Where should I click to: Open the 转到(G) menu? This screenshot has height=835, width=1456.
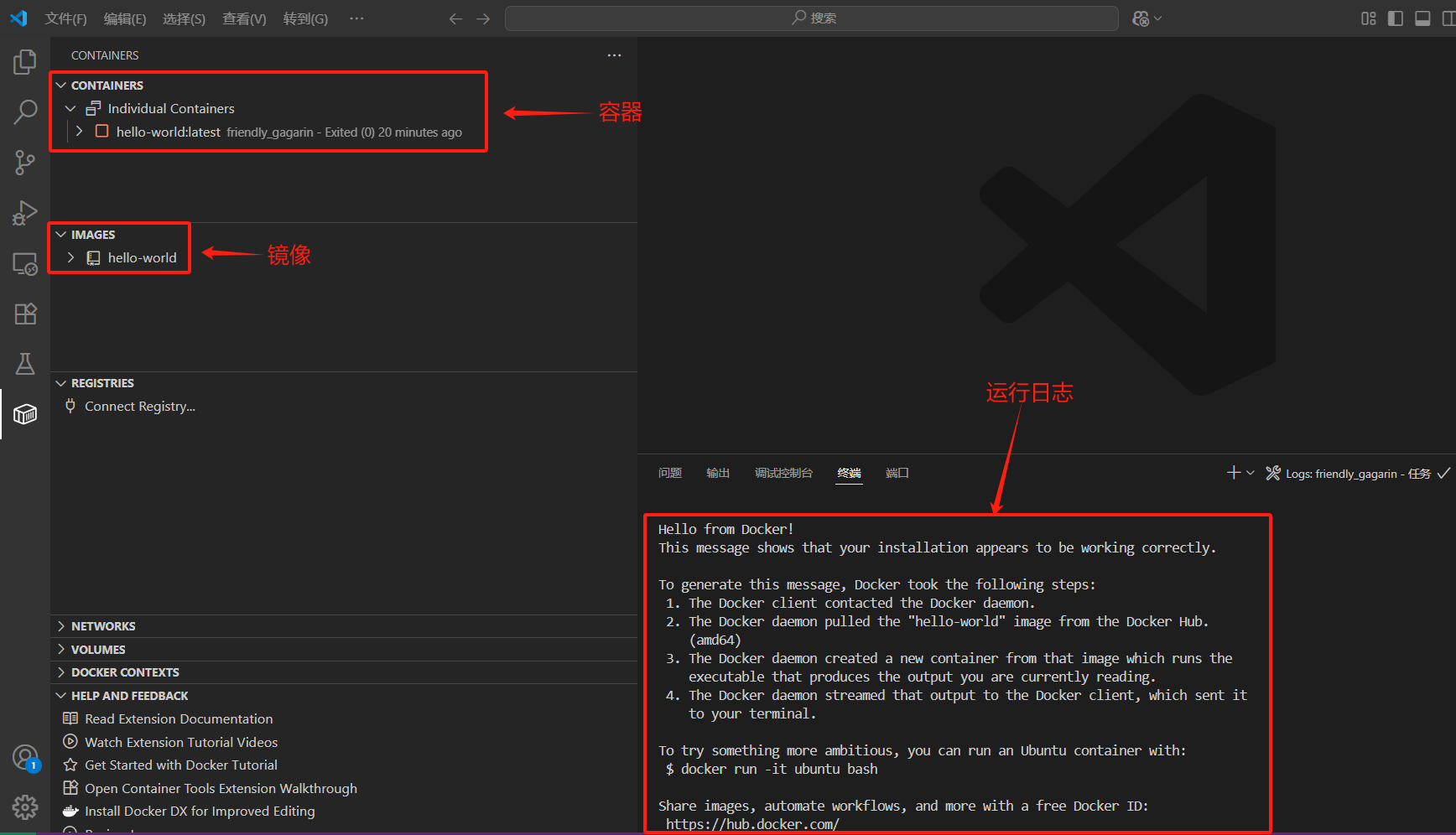pyautogui.click(x=305, y=18)
